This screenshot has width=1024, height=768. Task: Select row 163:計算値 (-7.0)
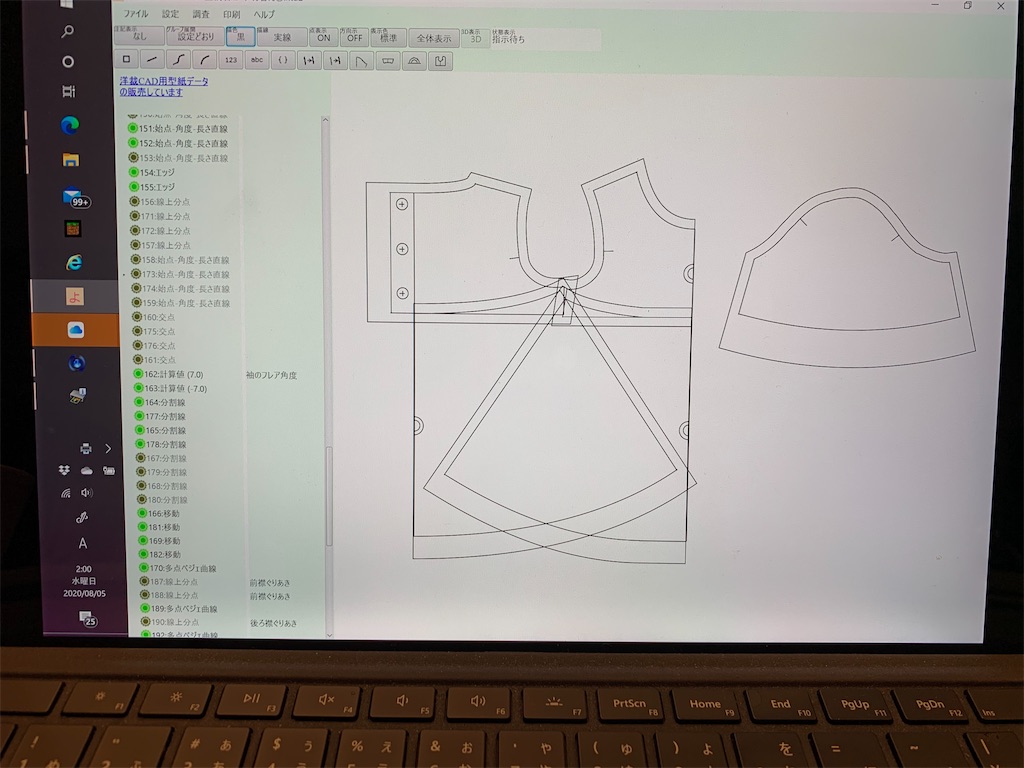(x=170, y=389)
